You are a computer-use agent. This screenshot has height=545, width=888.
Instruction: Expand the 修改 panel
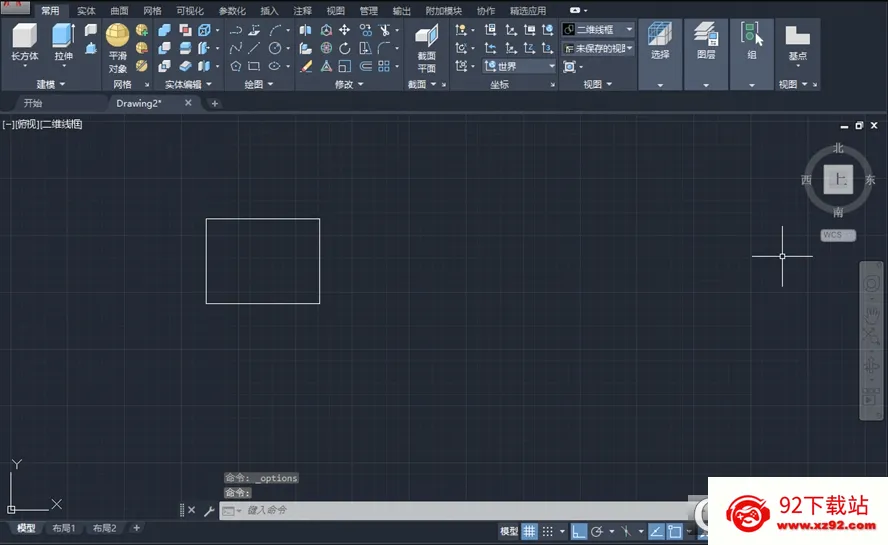(349, 84)
